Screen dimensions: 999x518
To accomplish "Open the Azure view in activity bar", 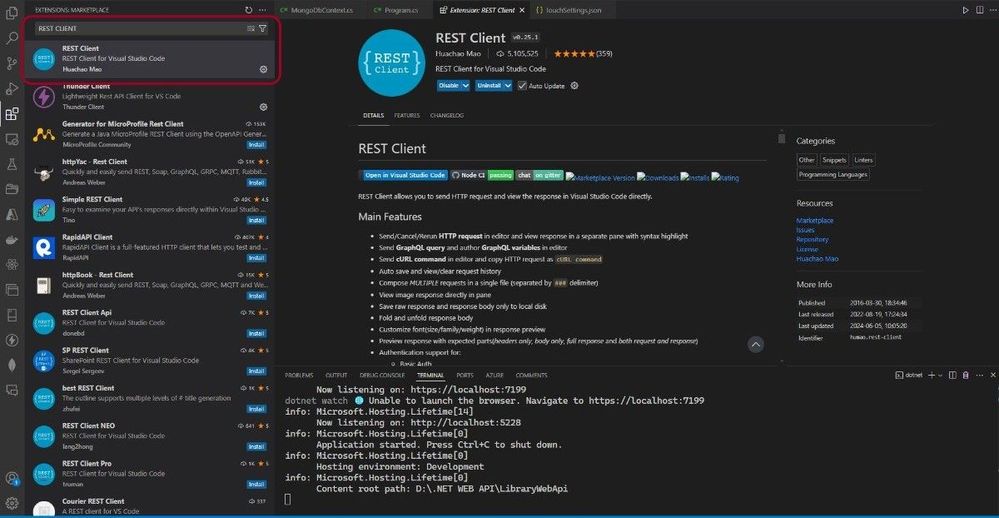I will tap(11, 215).
